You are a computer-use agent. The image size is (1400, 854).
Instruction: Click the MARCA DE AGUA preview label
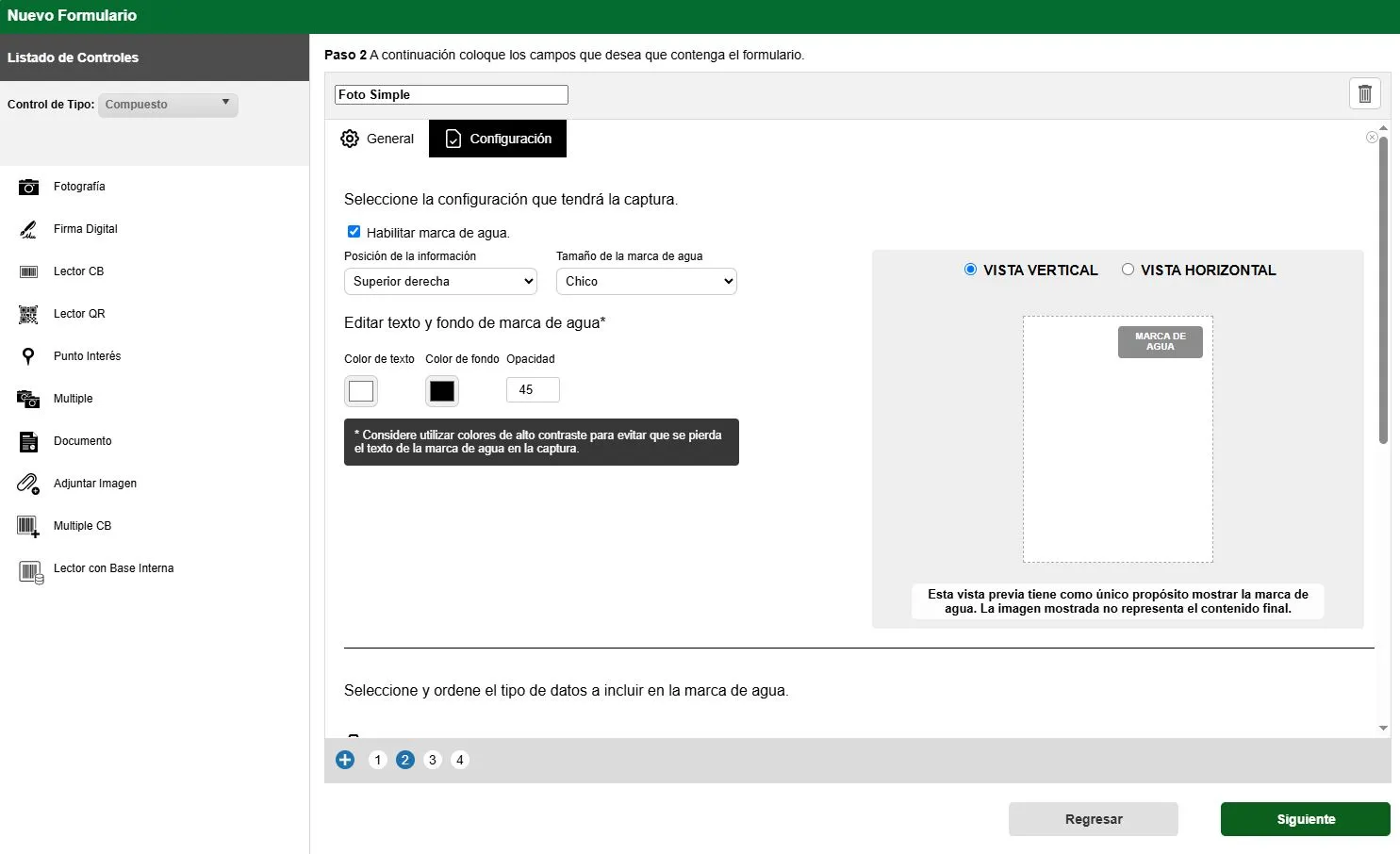1161,341
